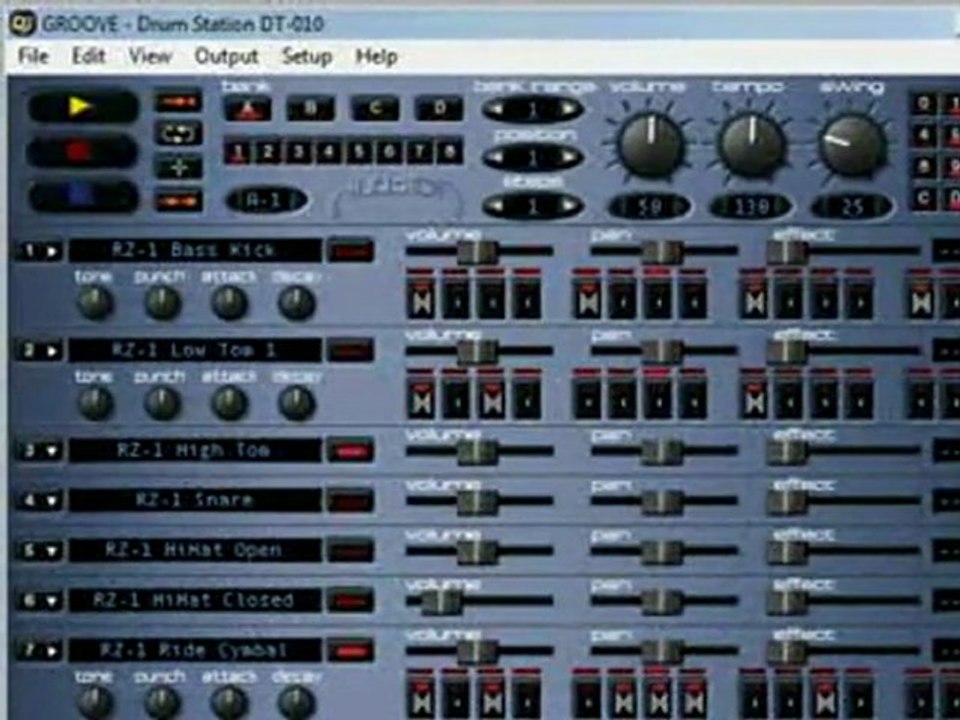Decrease bank range with left arrow
This screenshot has height=720, width=960.
coord(497,110)
